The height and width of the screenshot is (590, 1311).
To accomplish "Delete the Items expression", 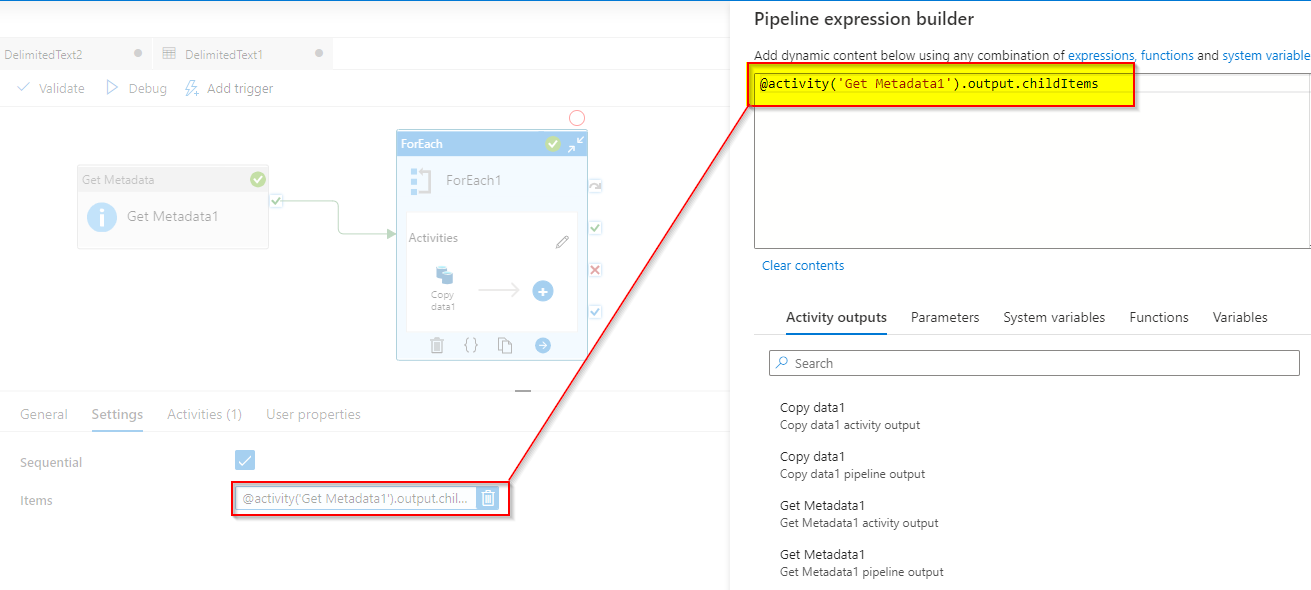I will [487, 498].
